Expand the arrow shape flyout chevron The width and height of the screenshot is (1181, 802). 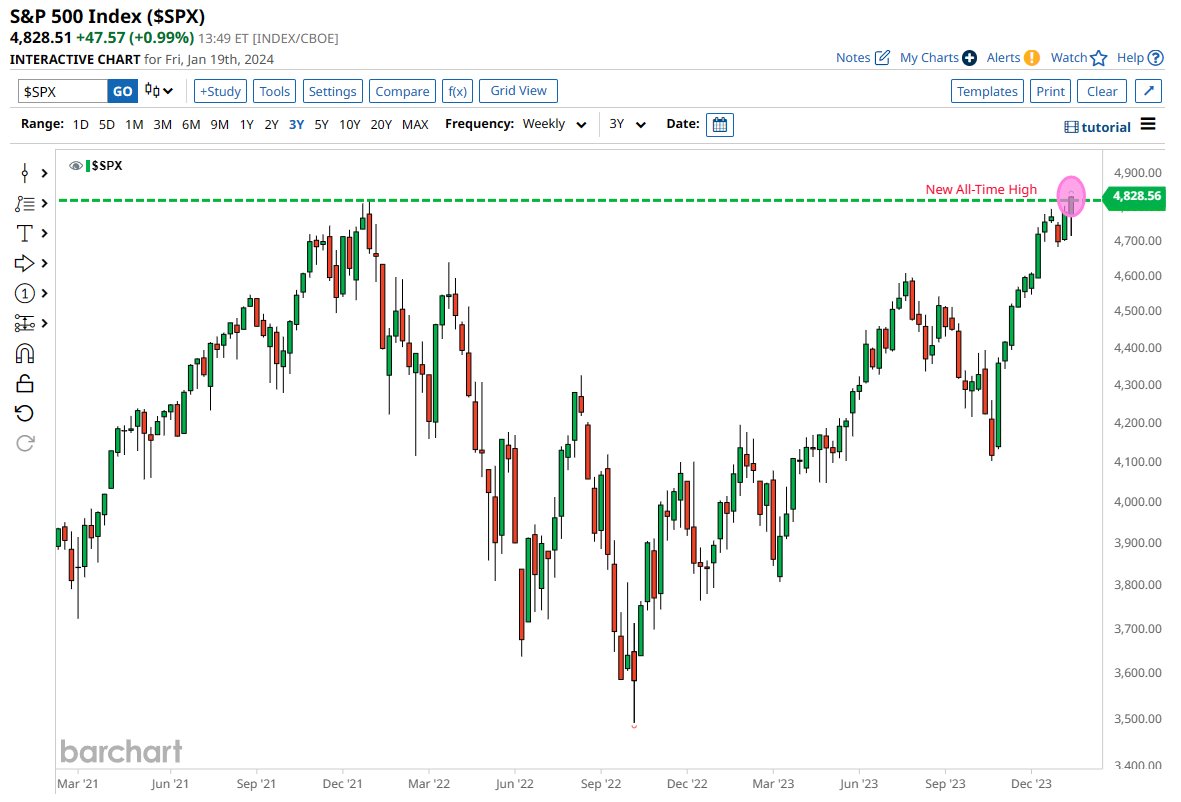44,263
